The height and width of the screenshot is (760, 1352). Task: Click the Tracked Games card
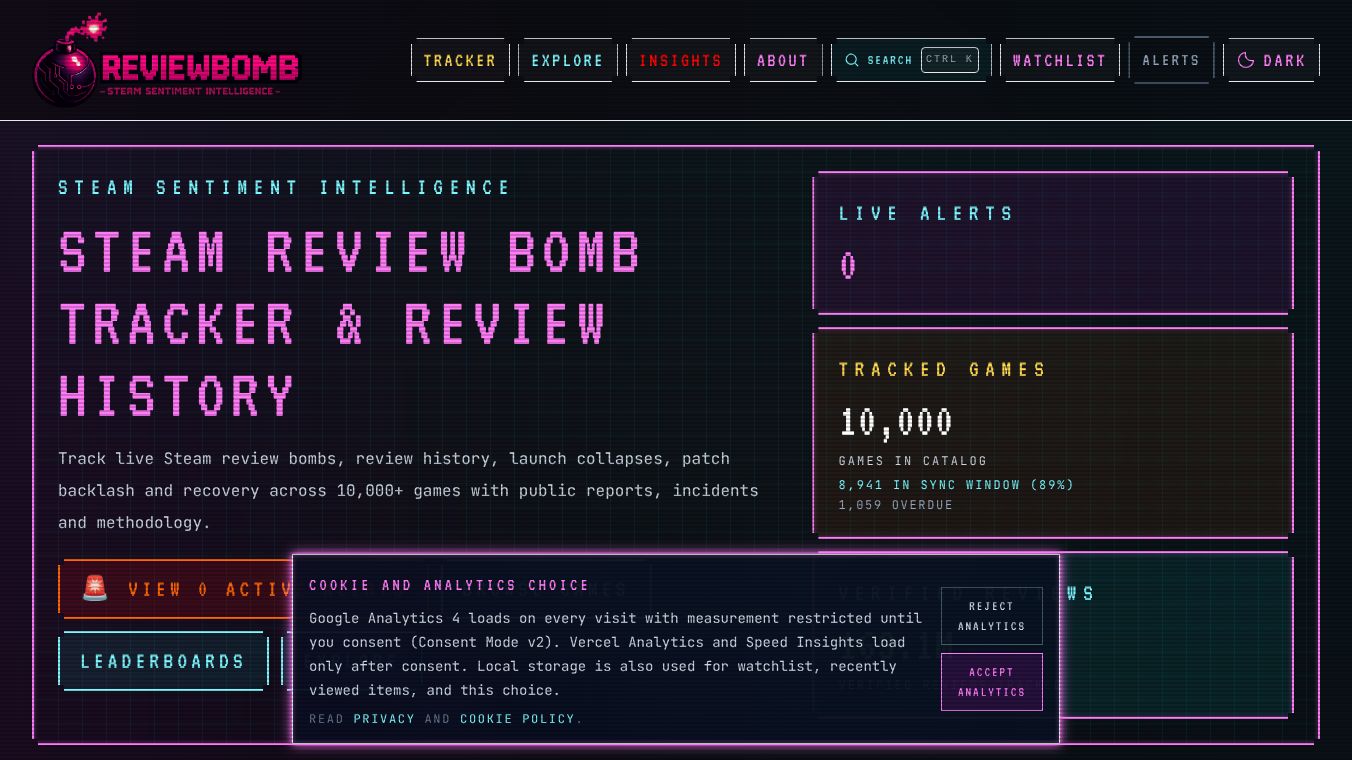[x=1055, y=432]
